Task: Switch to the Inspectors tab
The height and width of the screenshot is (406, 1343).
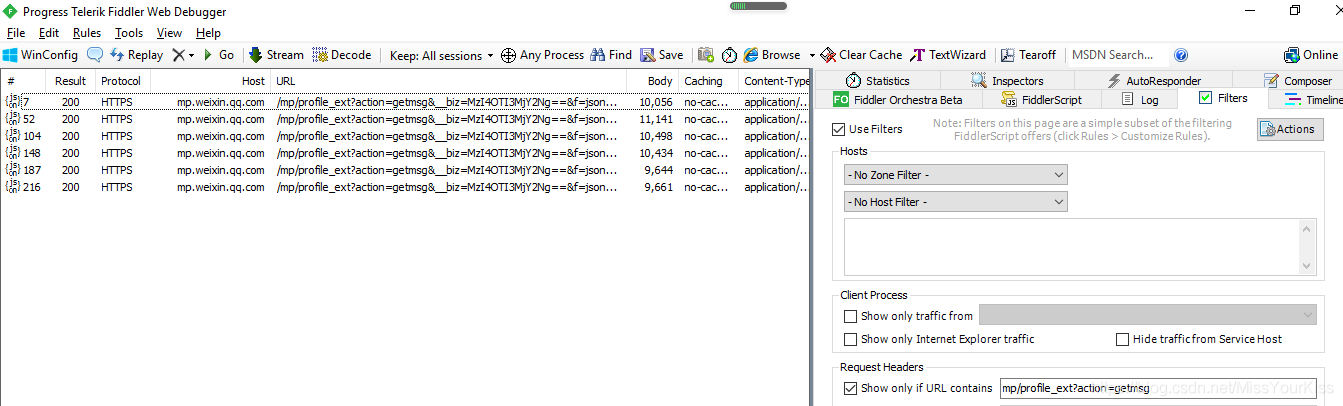Action: pos(1007,80)
